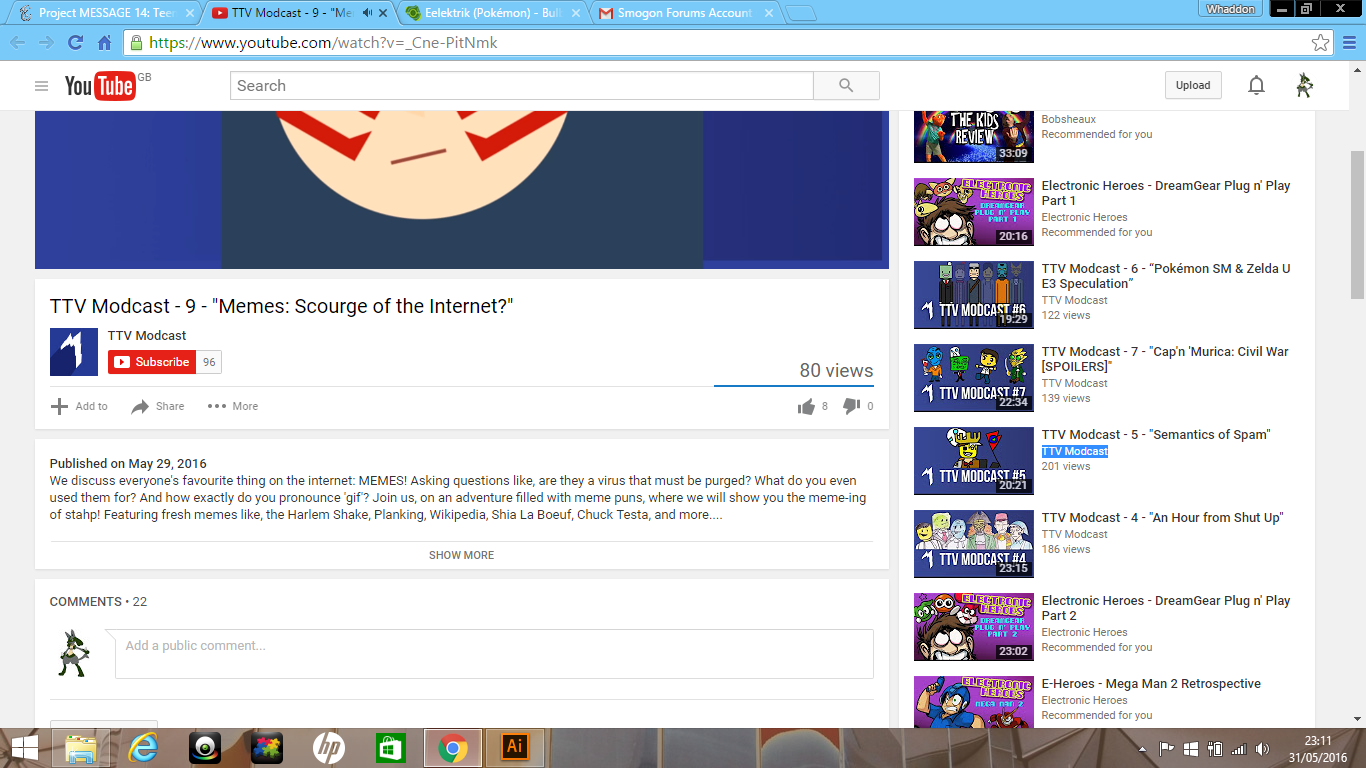
Task: Open "An Hour from Shut Up" title
Action: coord(1162,518)
